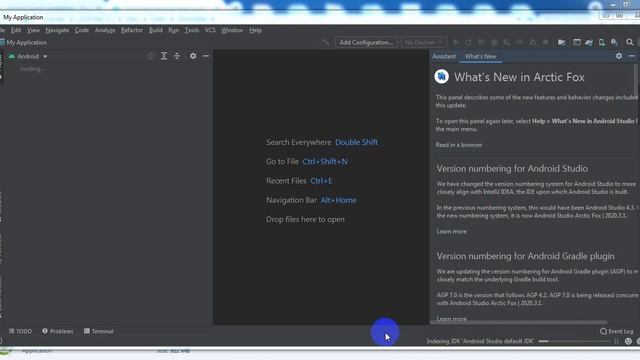Open Project panel gear options
Screen dimensions: 640x360
click(193, 56)
